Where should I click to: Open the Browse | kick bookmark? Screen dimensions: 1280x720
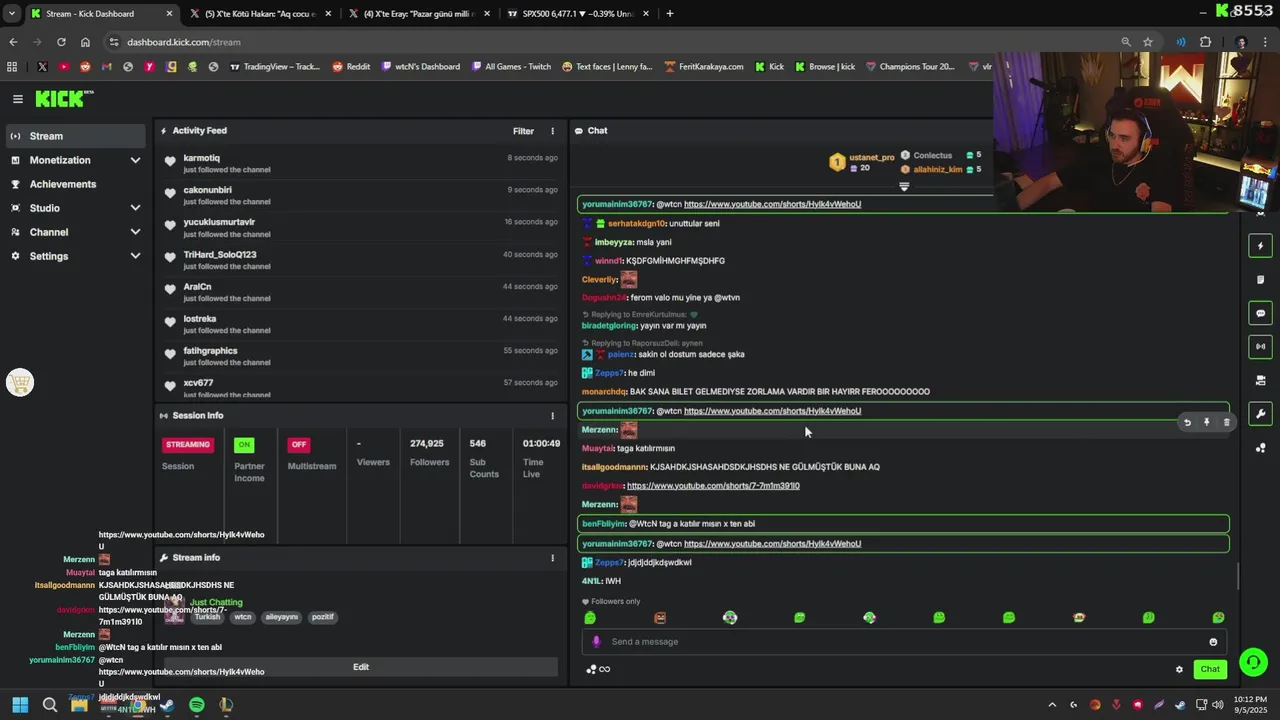pyautogui.click(x=825, y=67)
